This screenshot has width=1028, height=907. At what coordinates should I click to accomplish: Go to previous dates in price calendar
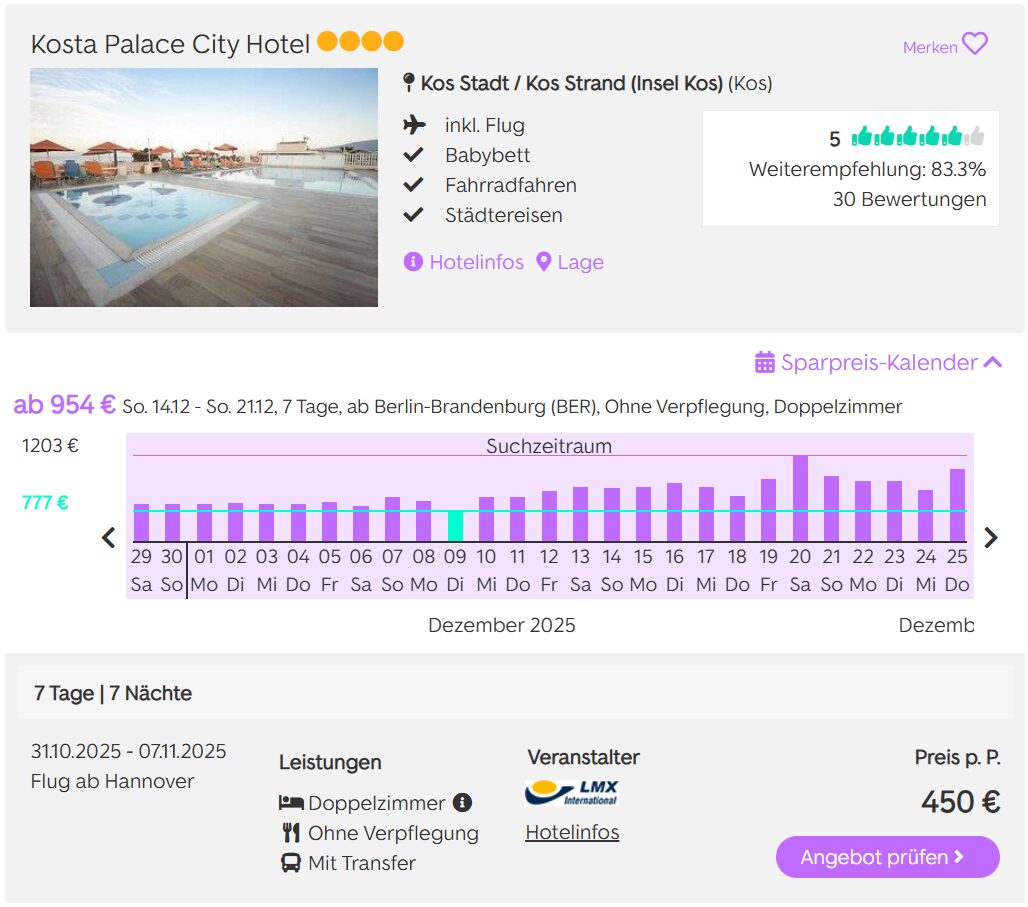tap(109, 537)
